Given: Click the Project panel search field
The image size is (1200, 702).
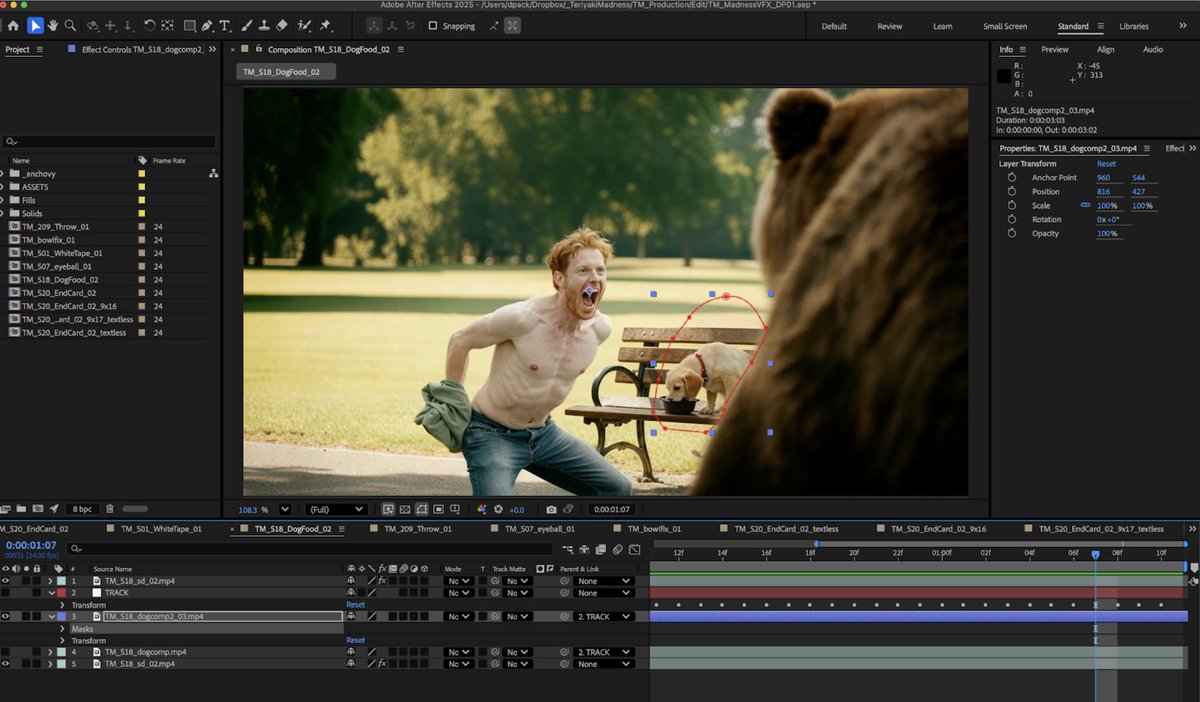Looking at the screenshot, I should pos(109,142).
